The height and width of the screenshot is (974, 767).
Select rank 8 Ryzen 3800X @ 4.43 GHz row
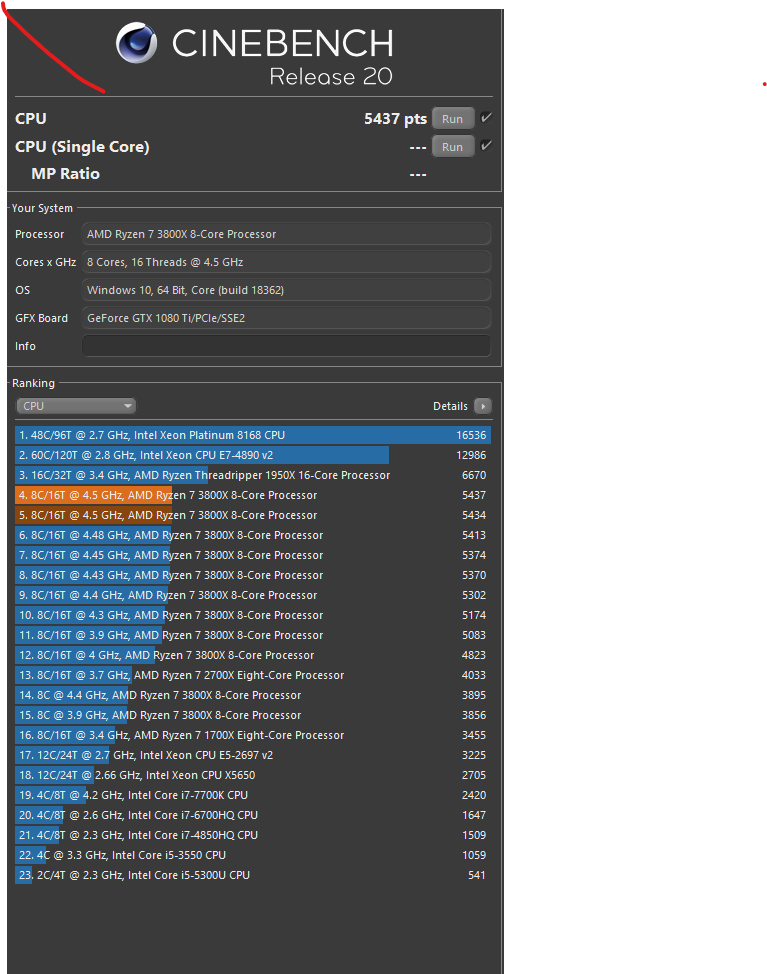(x=253, y=575)
